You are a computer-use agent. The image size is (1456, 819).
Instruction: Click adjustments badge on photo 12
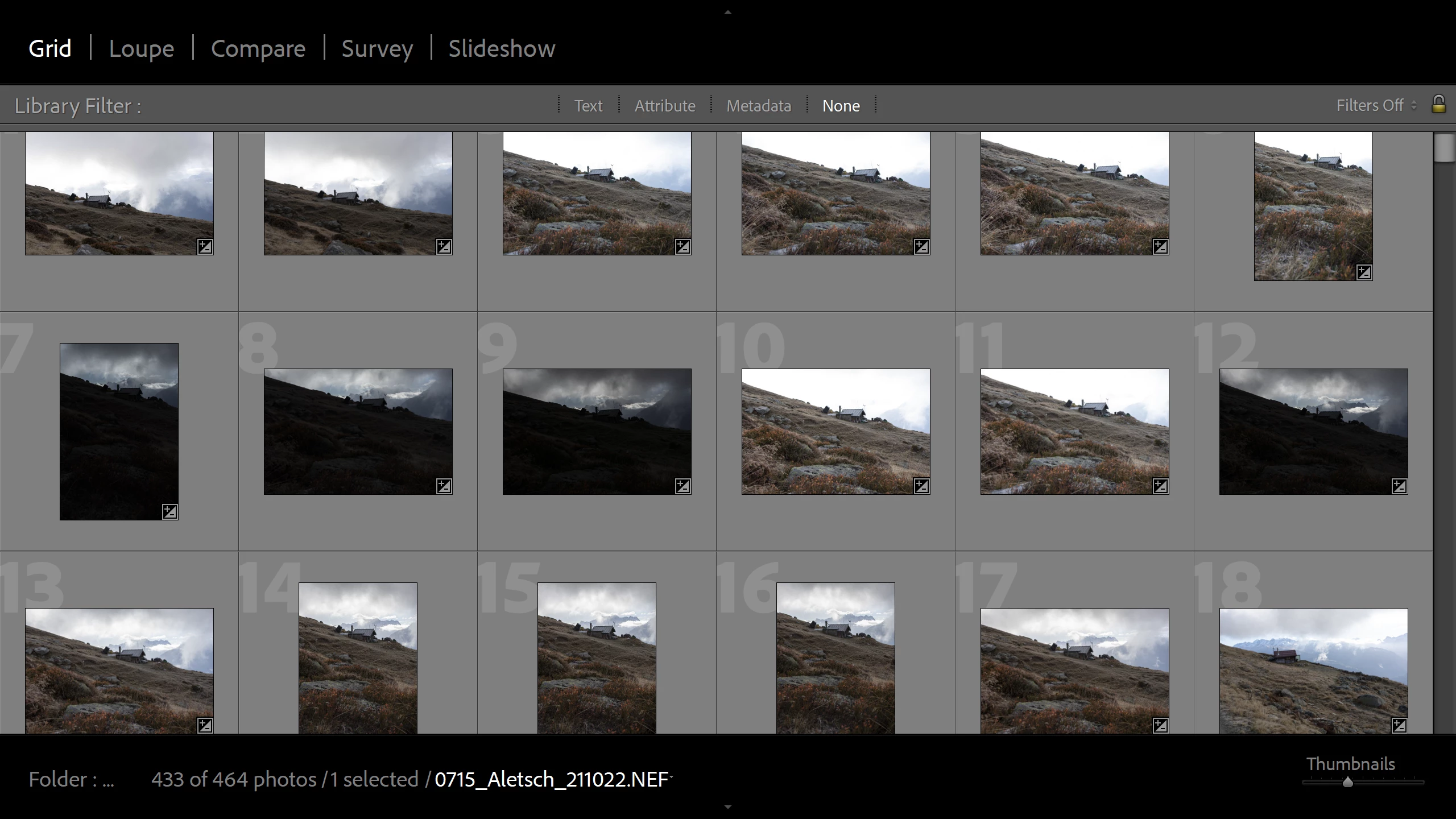coord(1399,486)
